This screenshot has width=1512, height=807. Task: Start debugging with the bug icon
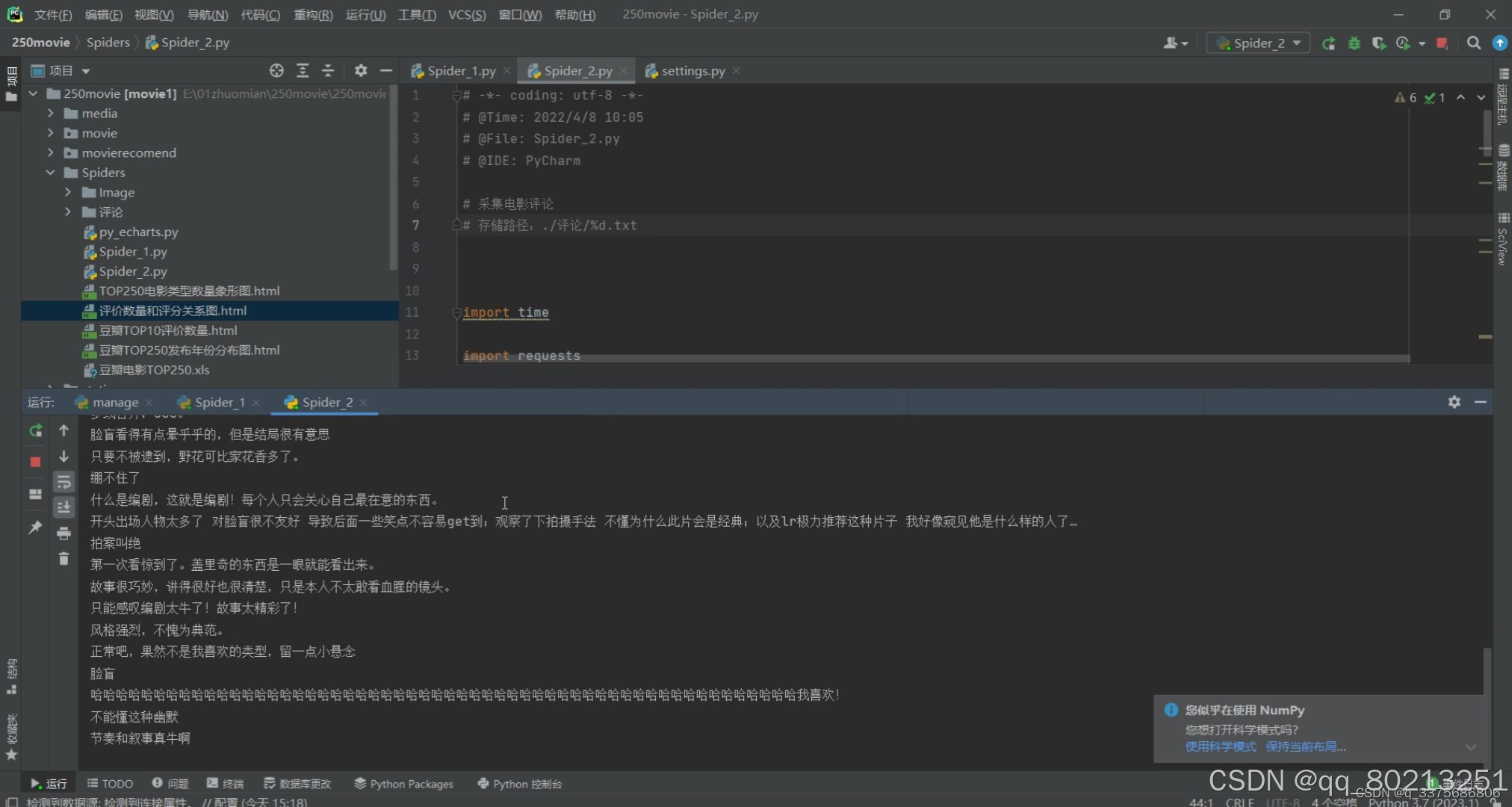[1355, 43]
